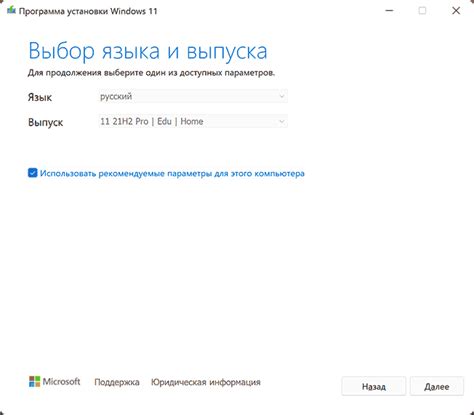Click the instruction text 'Для продолжения выберите один из доступных параметров.'
Viewport: 474px width, 415px height.
click(x=151, y=73)
